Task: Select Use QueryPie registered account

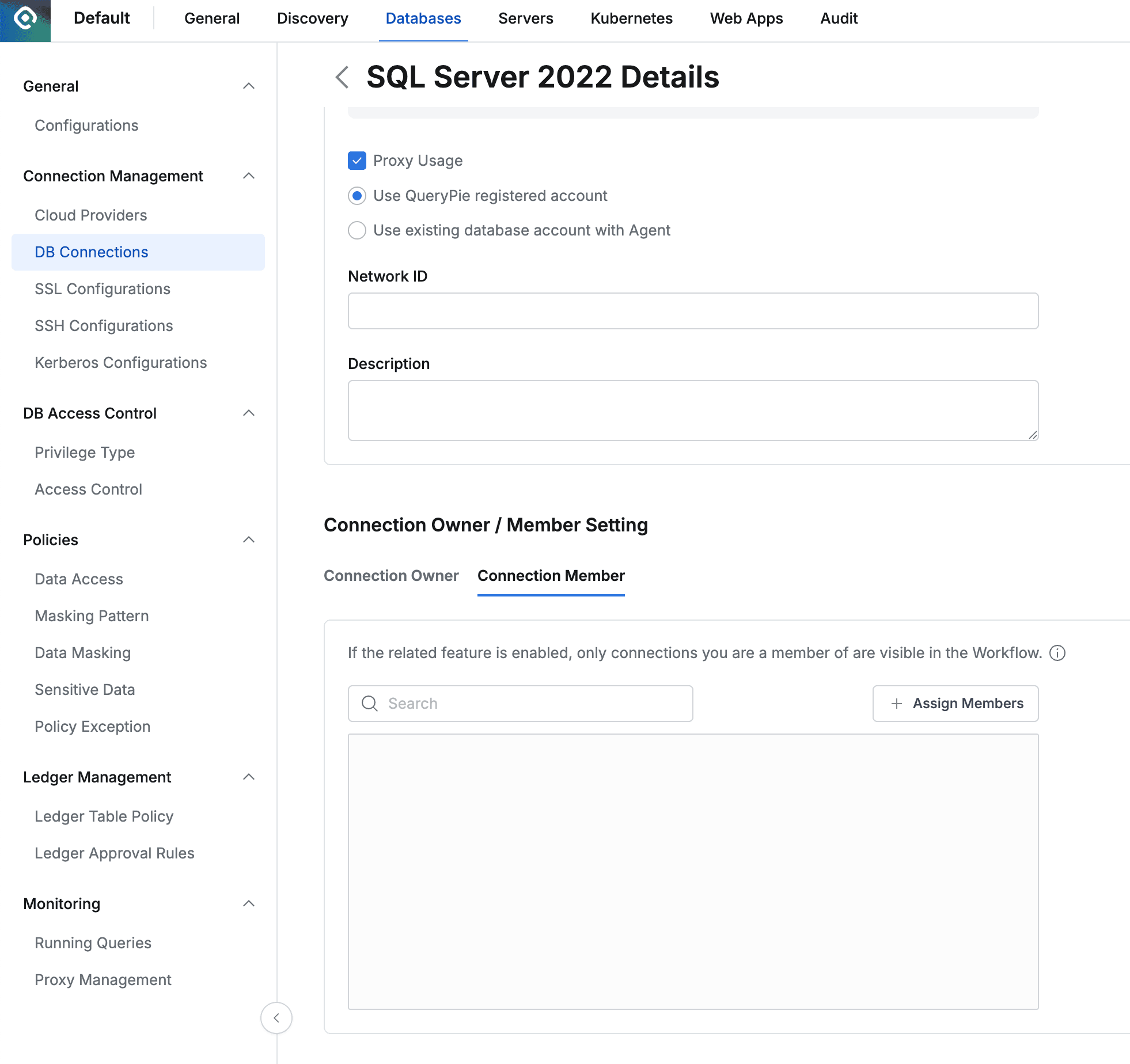Action: click(357, 196)
